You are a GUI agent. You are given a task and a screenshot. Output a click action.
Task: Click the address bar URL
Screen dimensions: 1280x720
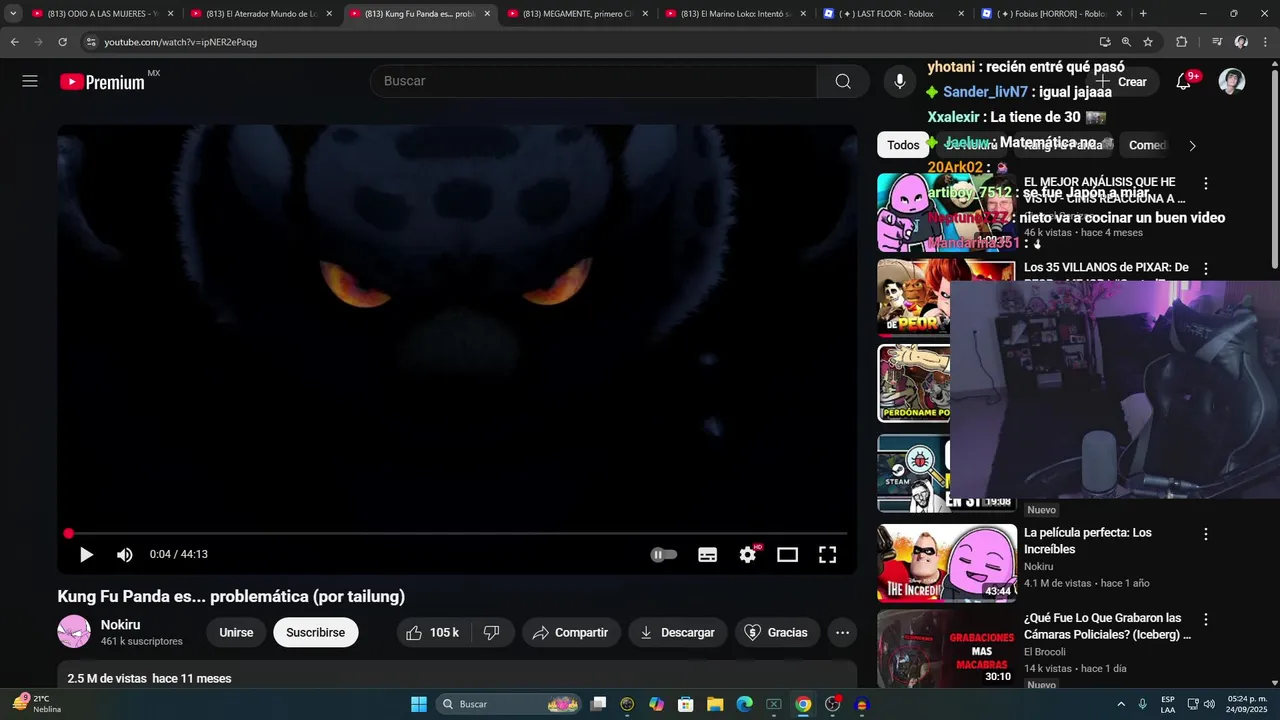[x=181, y=42]
